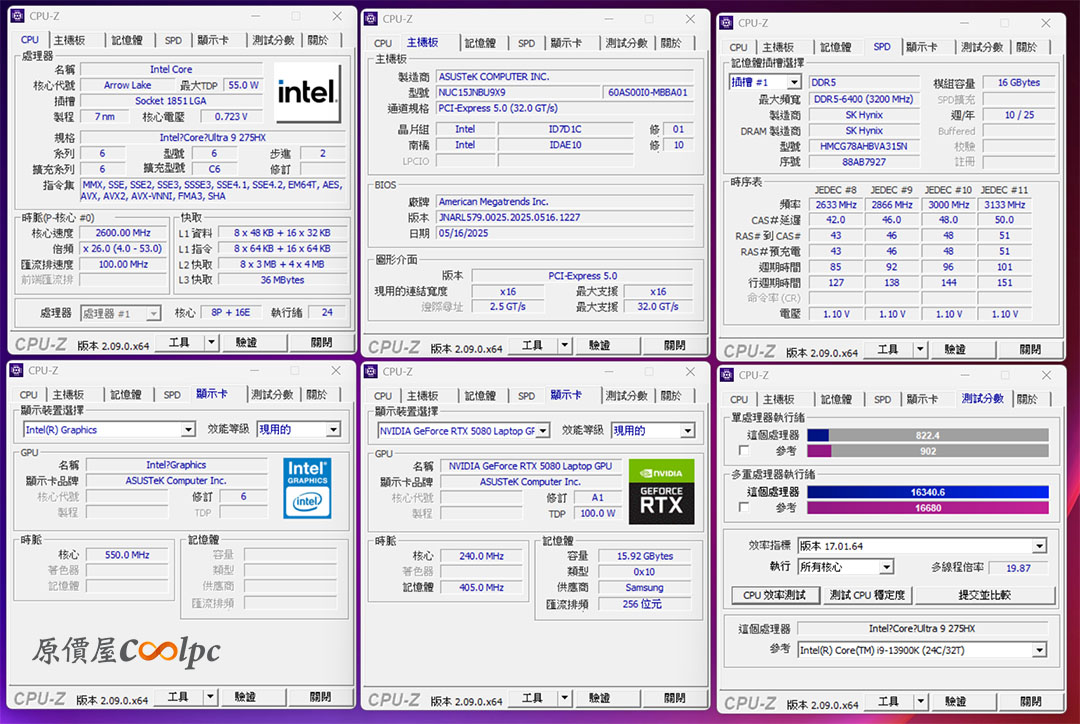Click the single thread reference 902 bar

[928, 451]
